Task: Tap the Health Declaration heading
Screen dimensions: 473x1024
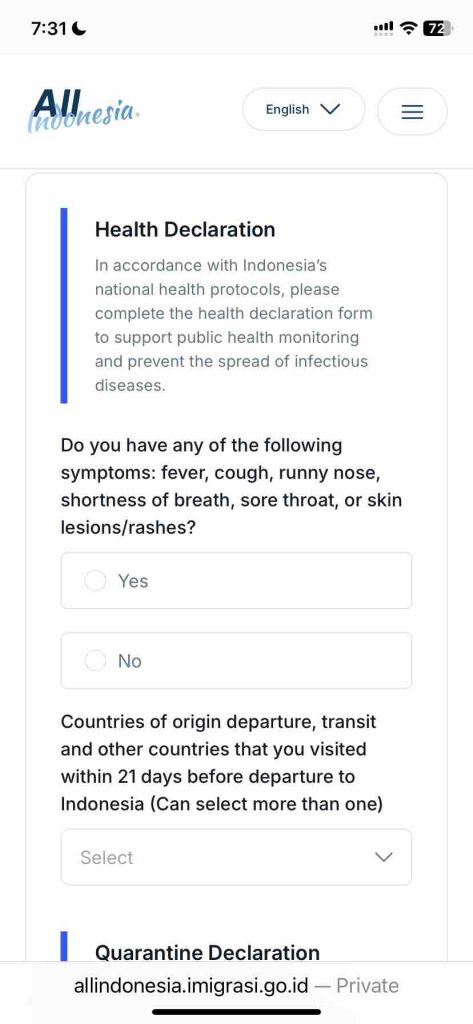Action: (x=185, y=229)
